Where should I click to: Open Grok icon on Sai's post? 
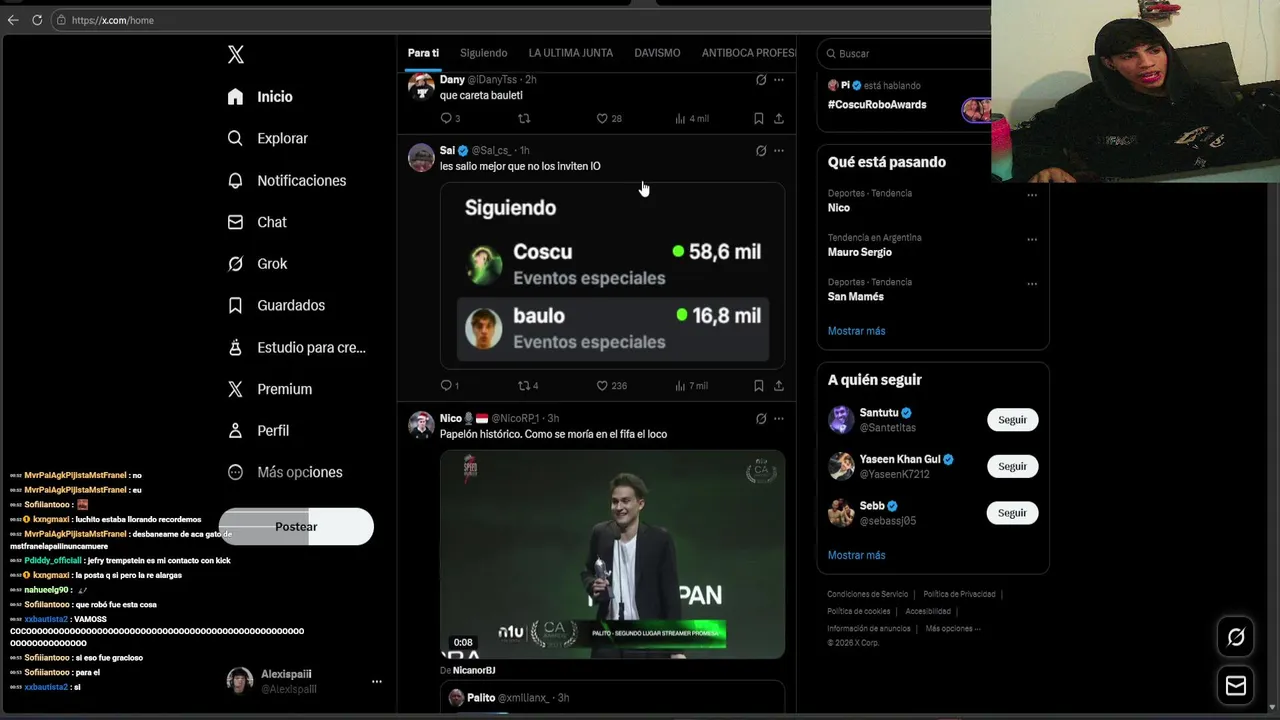pos(761,151)
